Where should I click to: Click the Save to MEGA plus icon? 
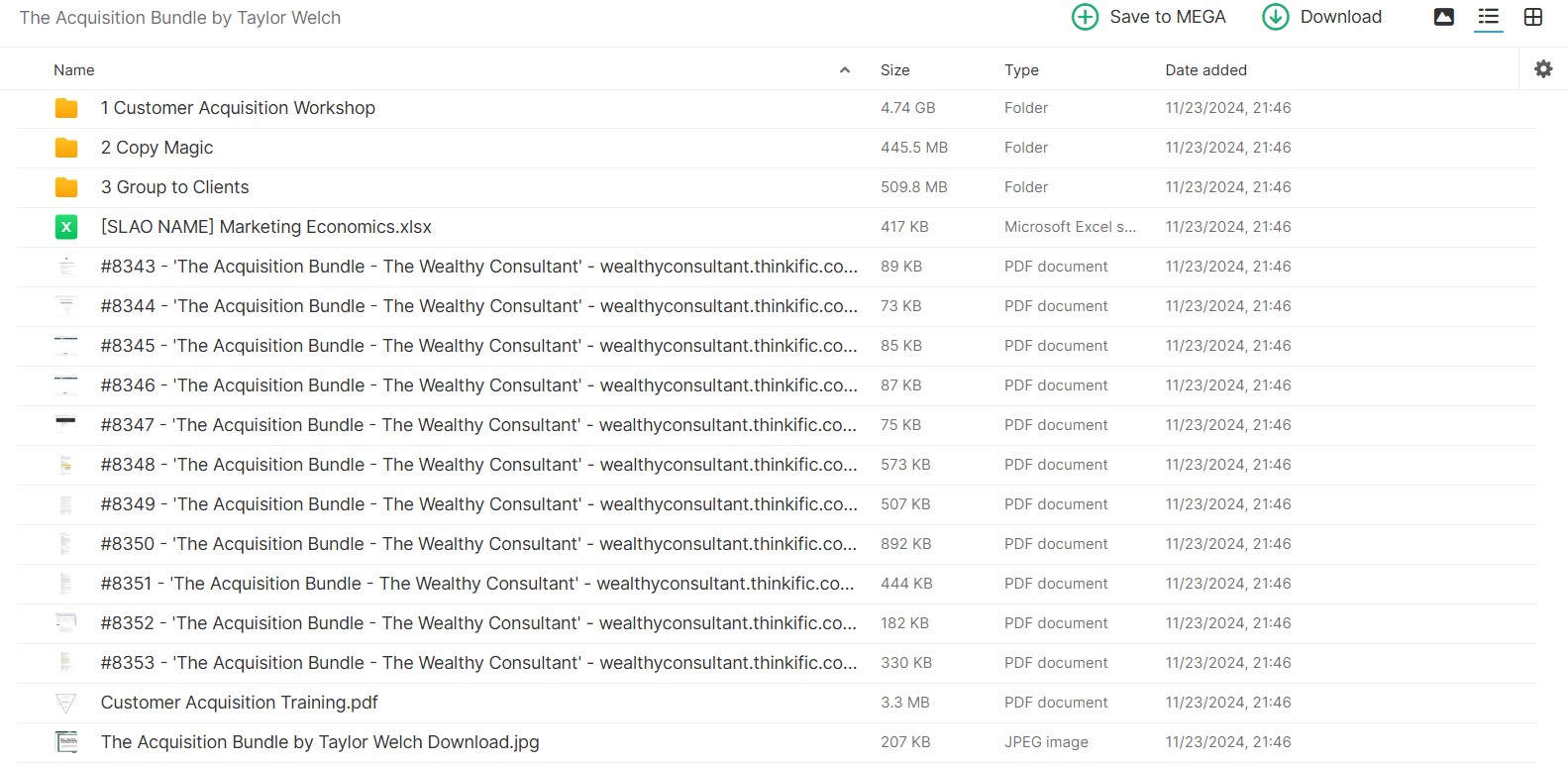coord(1085,17)
